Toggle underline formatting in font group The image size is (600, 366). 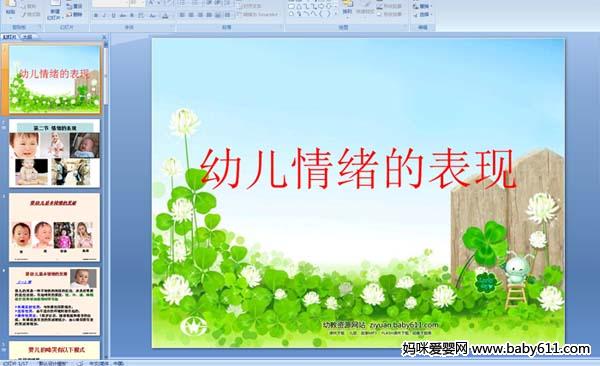(x=114, y=16)
